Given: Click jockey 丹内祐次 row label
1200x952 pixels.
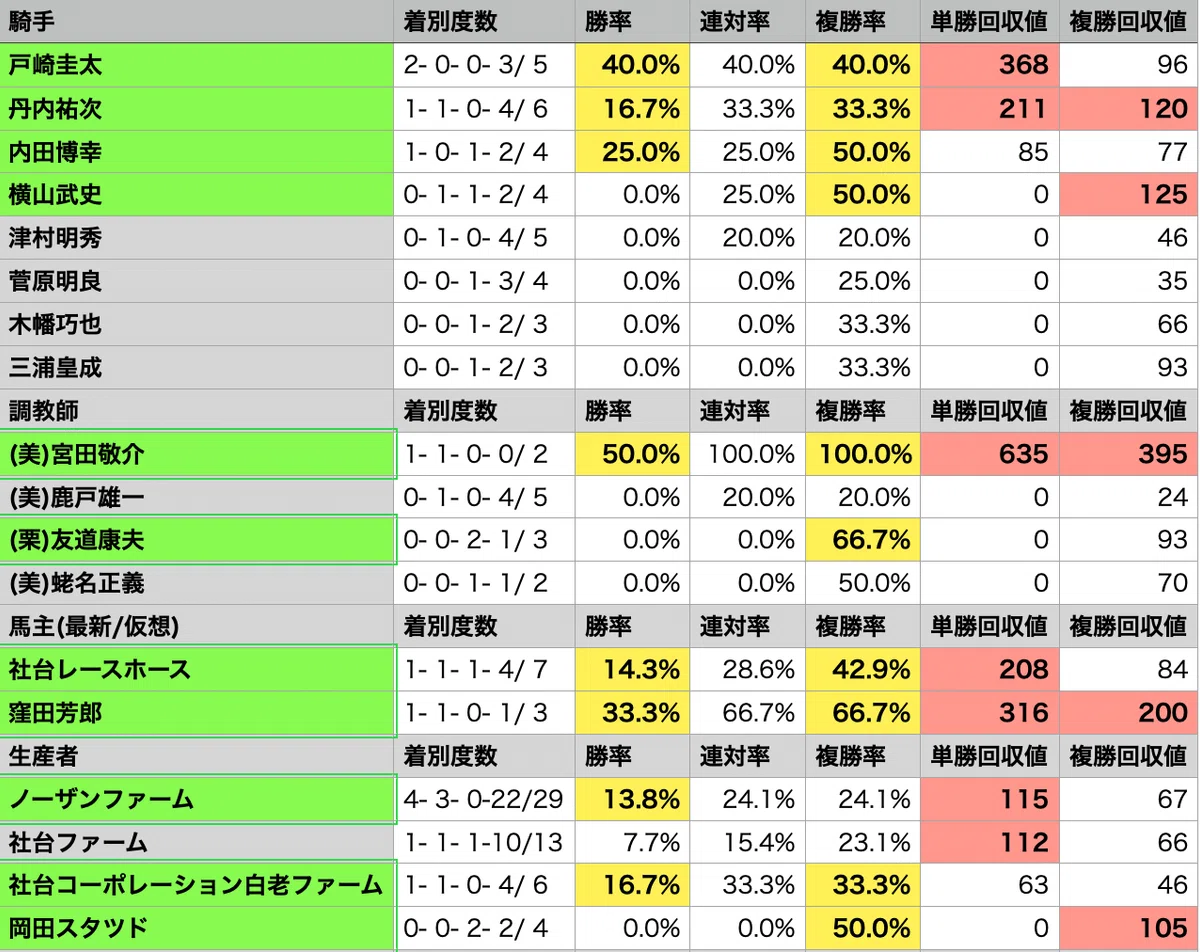Looking at the screenshot, I should pos(197,108).
